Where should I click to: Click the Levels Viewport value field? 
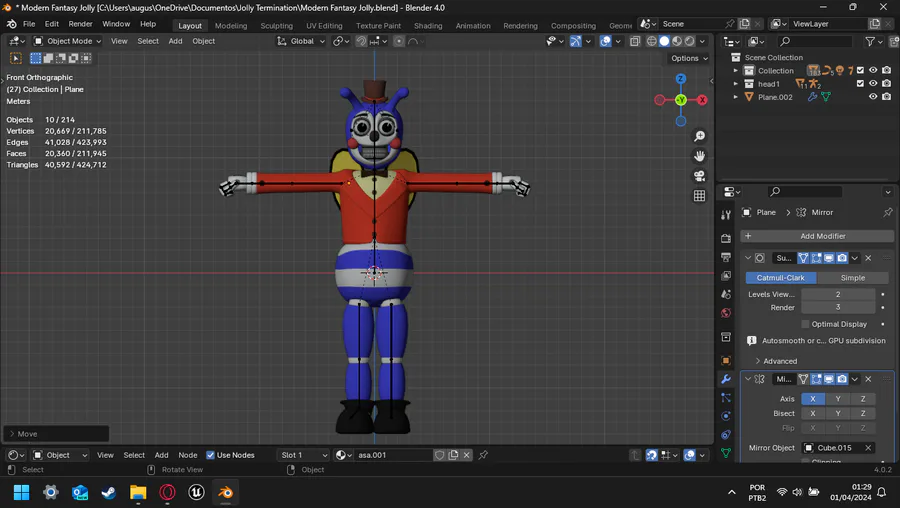click(837, 294)
